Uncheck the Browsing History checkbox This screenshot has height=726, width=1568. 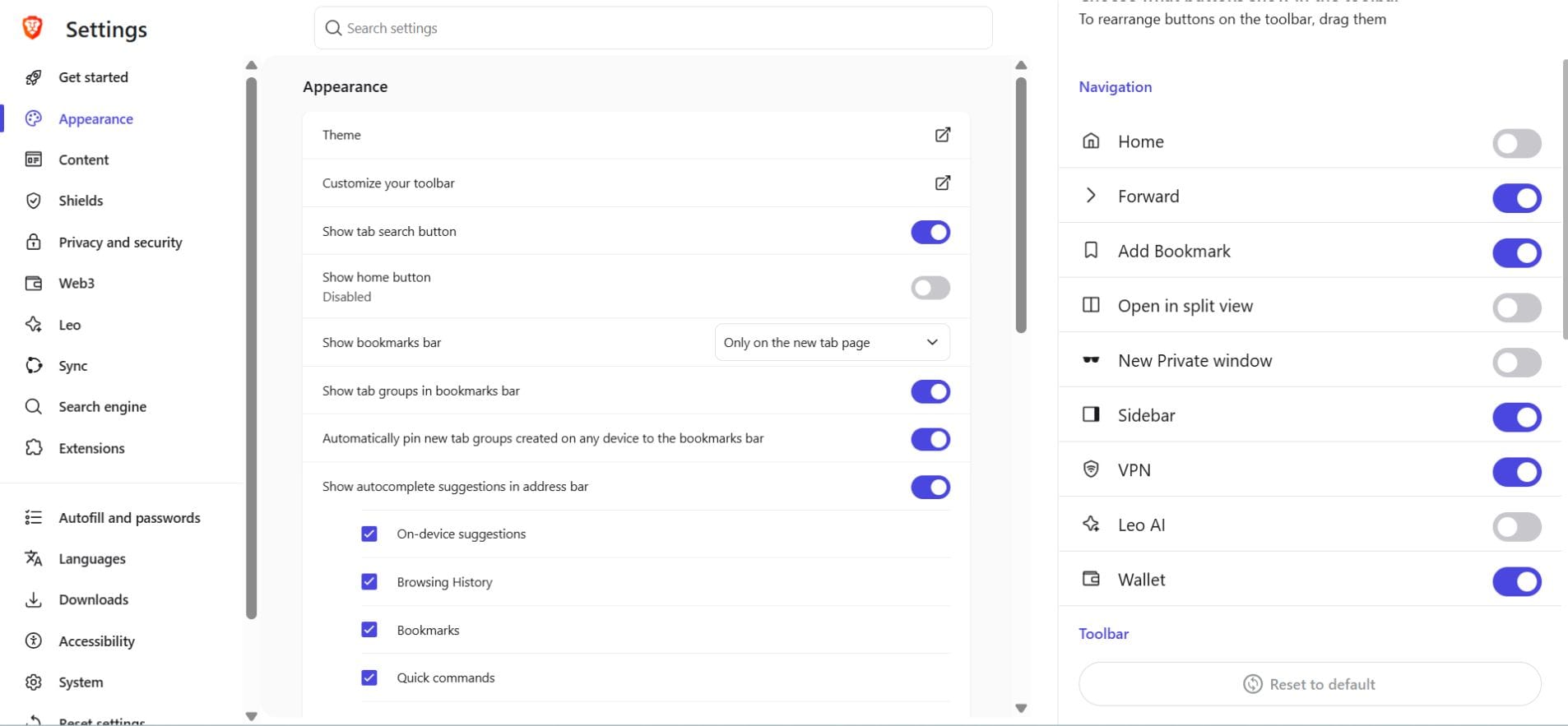click(x=369, y=581)
